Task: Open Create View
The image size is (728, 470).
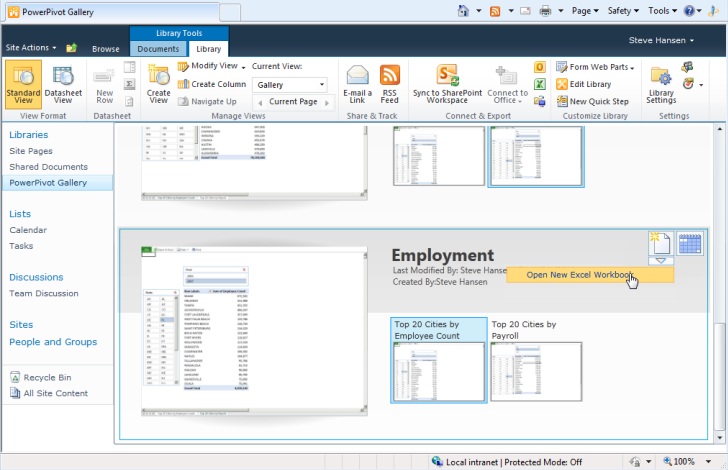Action: [158, 85]
